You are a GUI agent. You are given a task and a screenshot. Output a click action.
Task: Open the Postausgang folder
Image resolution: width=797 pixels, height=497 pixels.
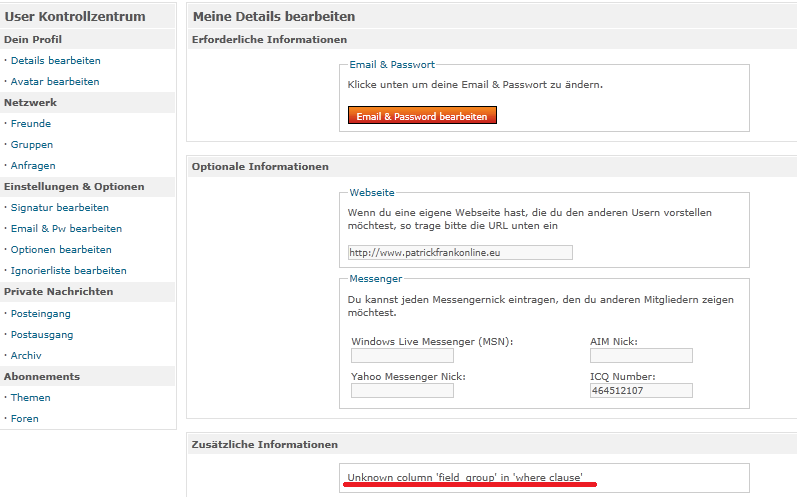42,335
